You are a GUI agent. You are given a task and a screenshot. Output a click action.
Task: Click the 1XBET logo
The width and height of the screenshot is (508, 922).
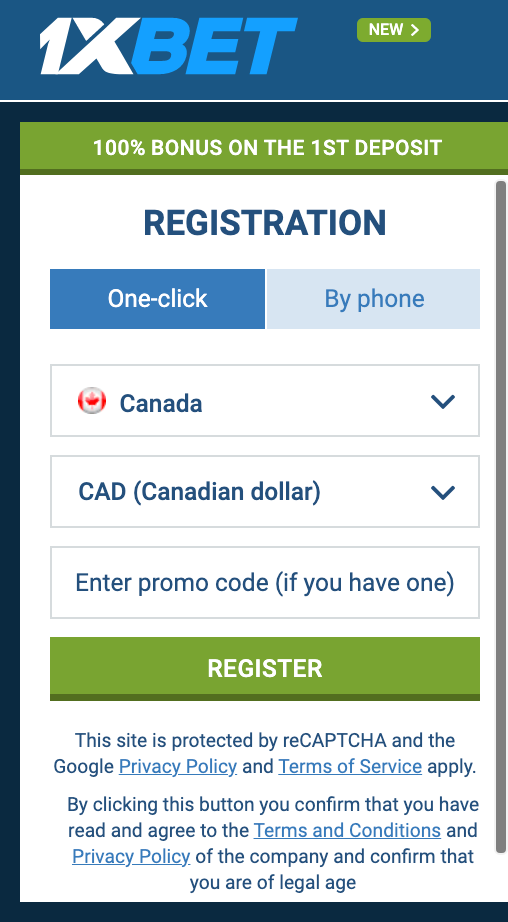tap(168, 46)
